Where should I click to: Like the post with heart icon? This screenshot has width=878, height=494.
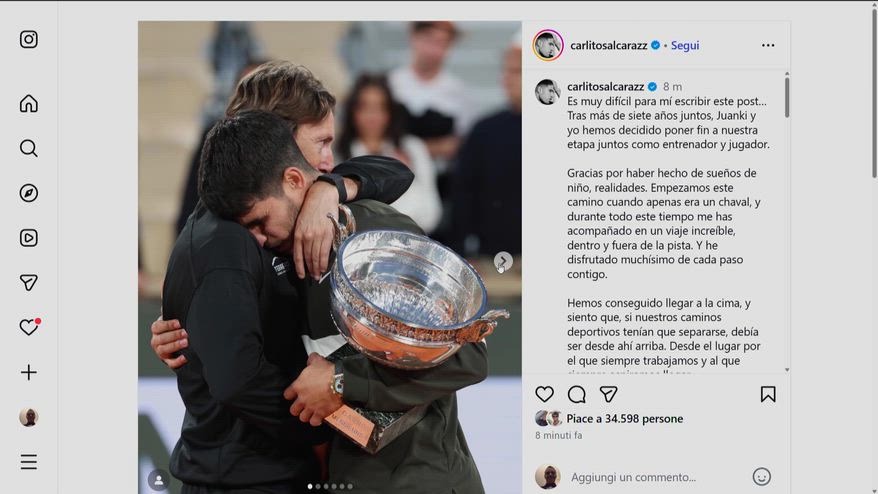(544, 394)
